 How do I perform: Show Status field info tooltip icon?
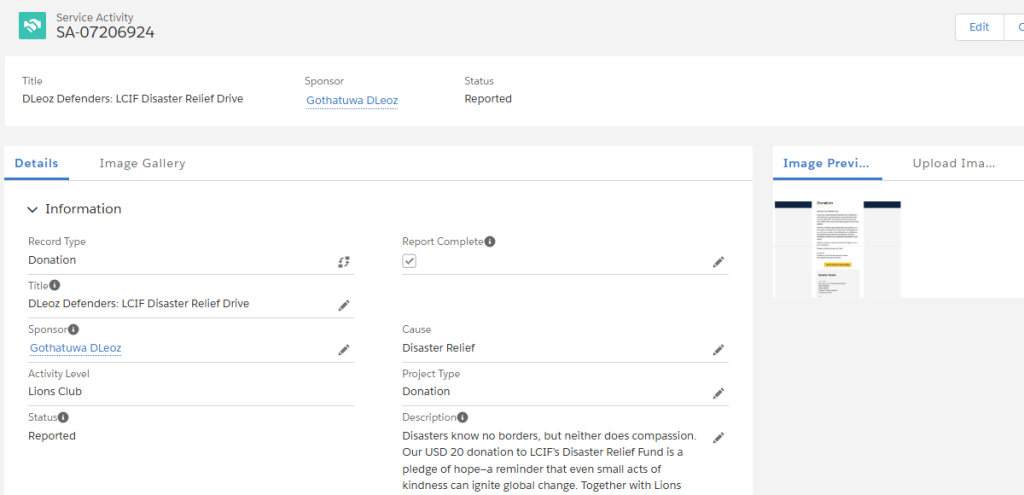click(63, 417)
